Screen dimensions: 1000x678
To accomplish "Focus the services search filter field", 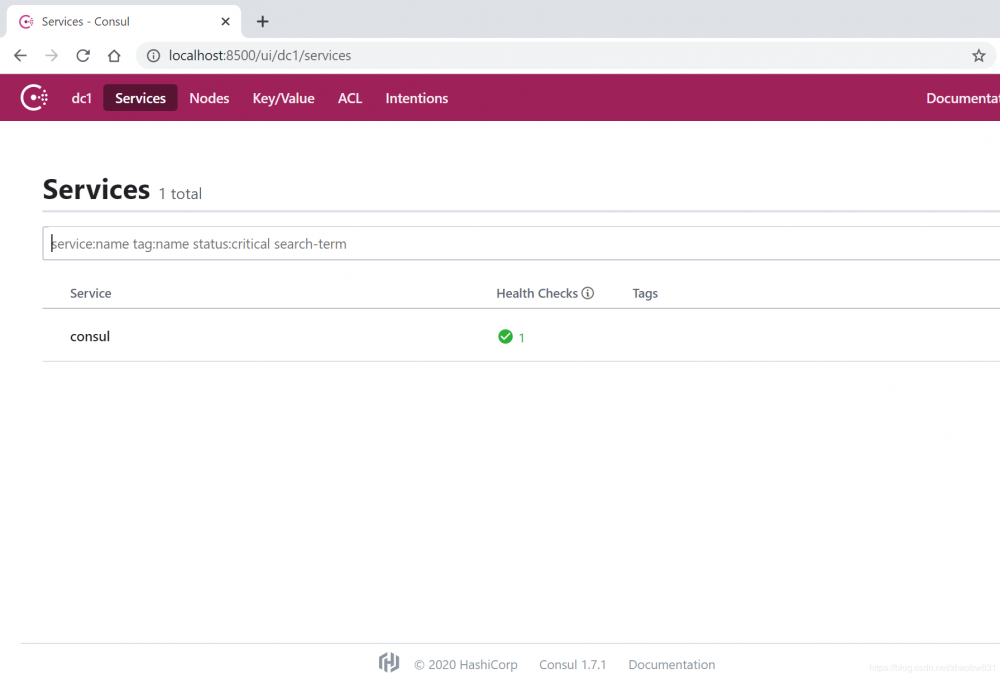I will coord(521,243).
